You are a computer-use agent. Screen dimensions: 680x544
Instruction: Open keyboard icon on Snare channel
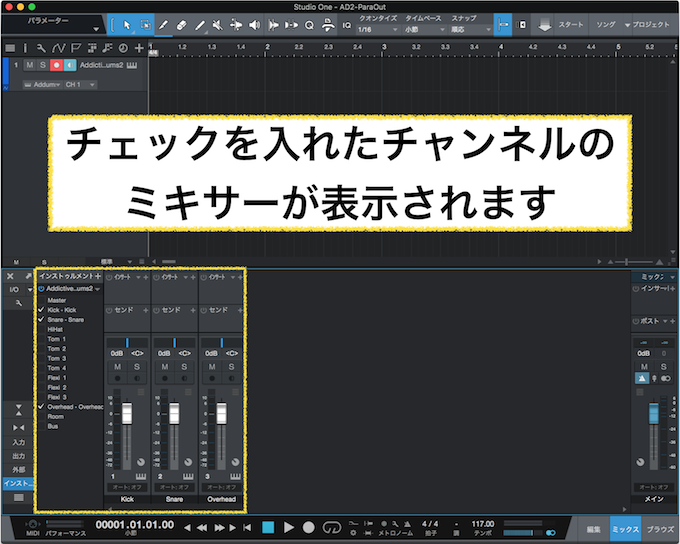188,476
